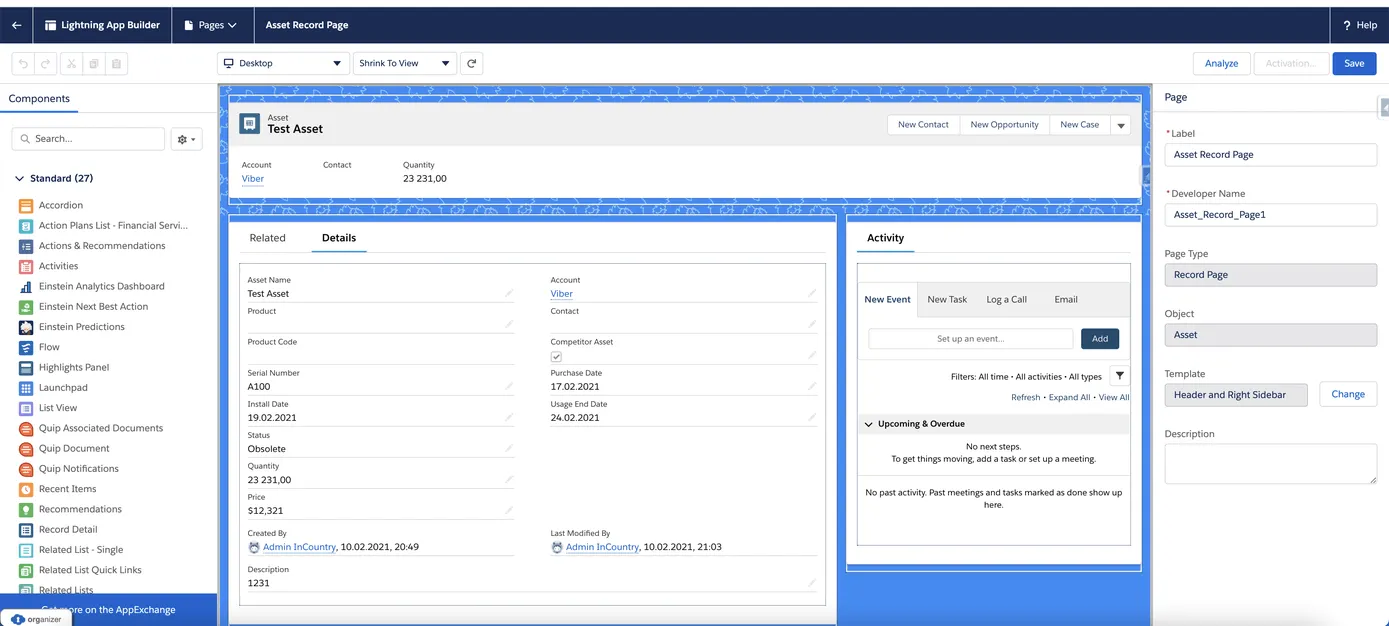Click the pencil icon beside Serial Number
This screenshot has width=1389, height=626.
pyautogui.click(x=509, y=387)
